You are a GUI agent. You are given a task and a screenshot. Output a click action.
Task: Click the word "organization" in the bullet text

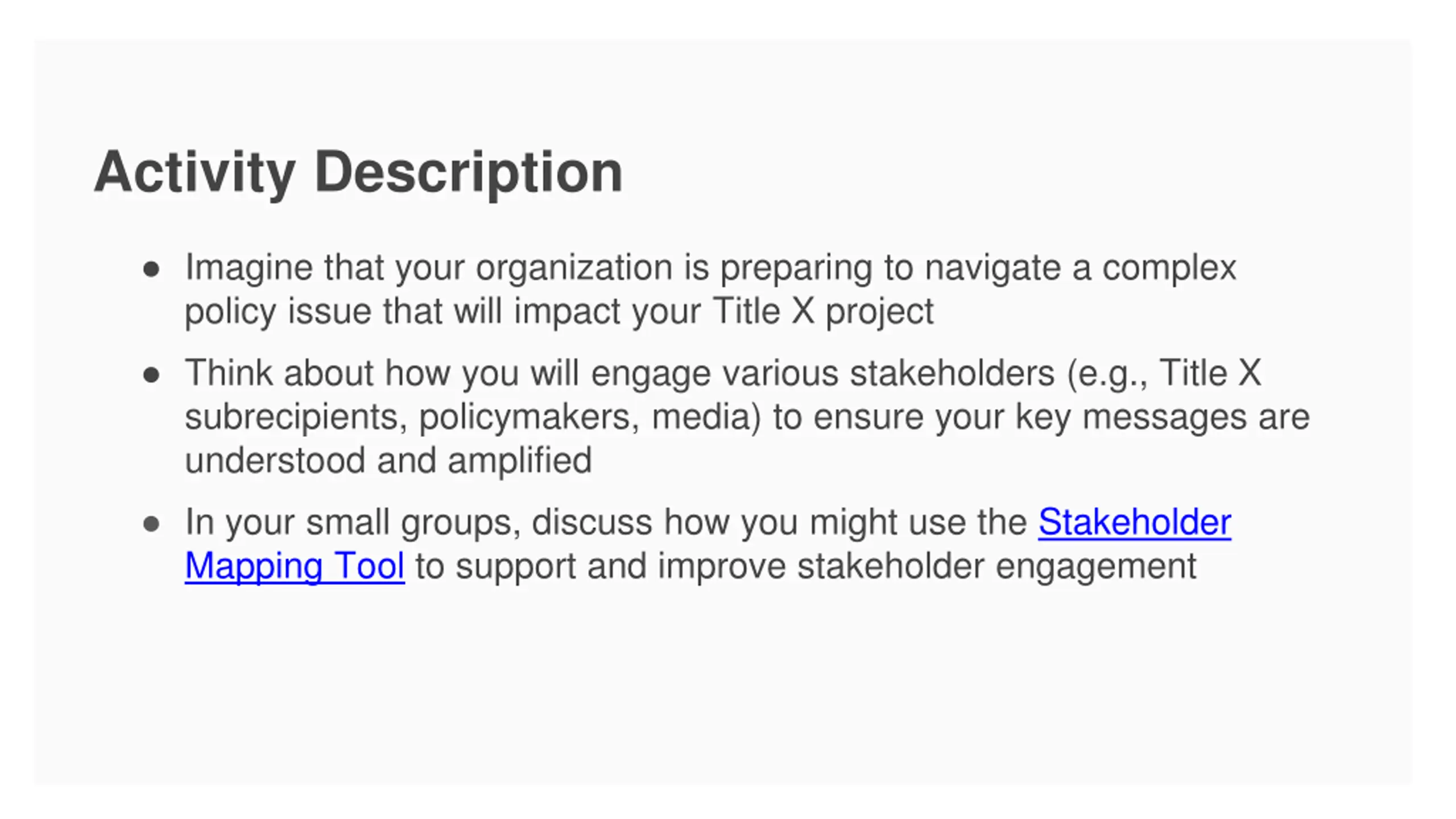point(574,268)
